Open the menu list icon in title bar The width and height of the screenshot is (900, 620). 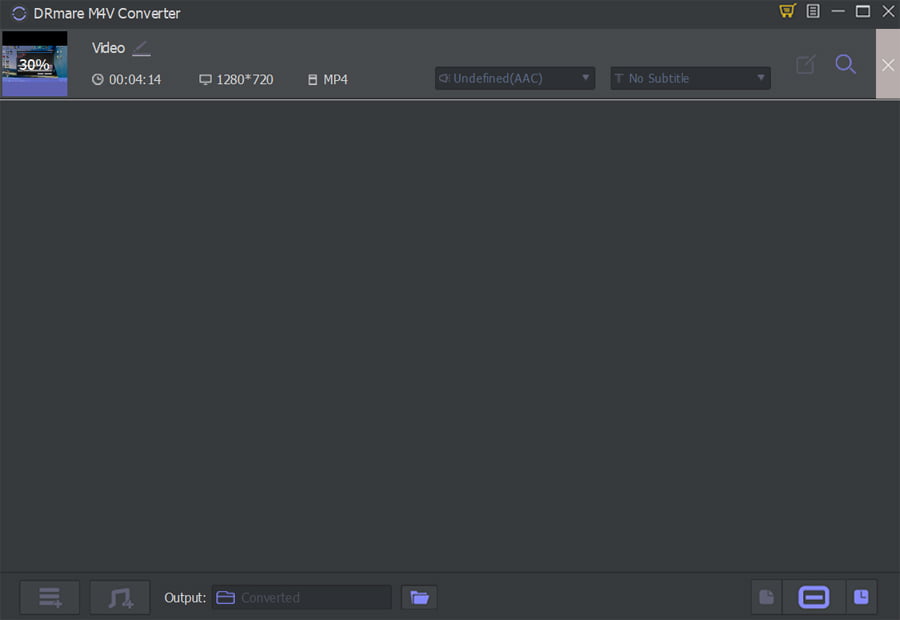point(813,11)
